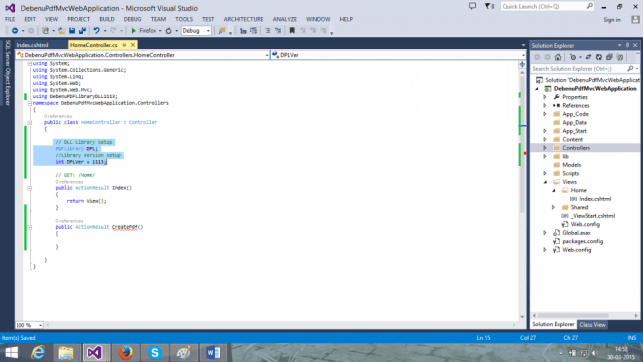This screenshot has height=362, width=643.
Task: Click Sign in link
Action: pos(612,20)
